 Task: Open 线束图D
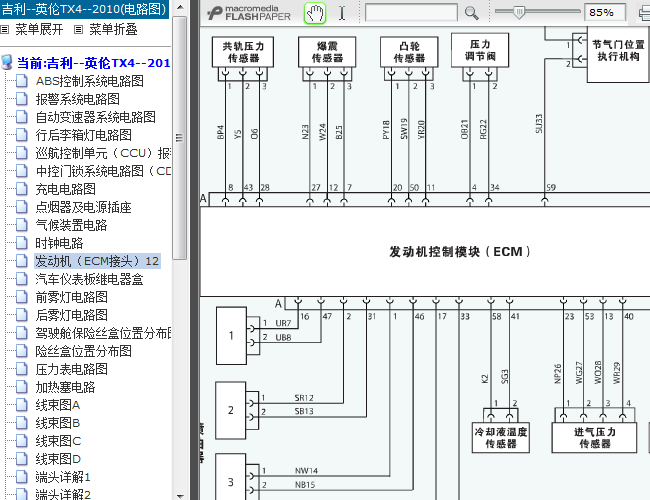point(58,459)
